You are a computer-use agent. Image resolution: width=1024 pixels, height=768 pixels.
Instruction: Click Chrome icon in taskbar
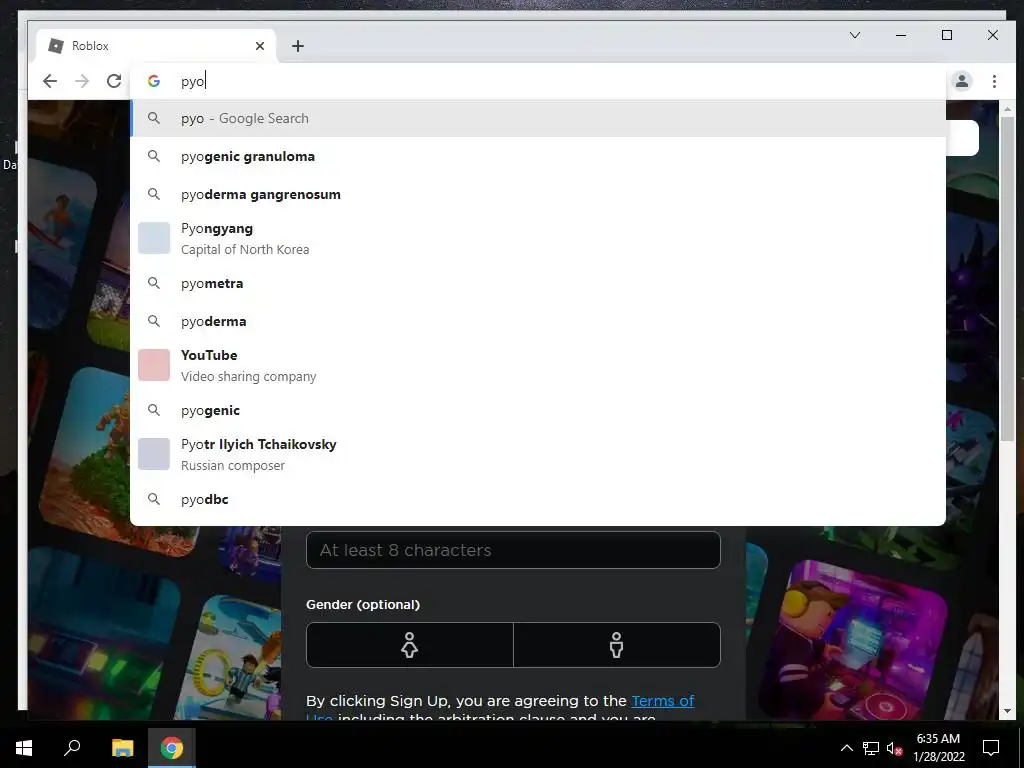(172, 748)
